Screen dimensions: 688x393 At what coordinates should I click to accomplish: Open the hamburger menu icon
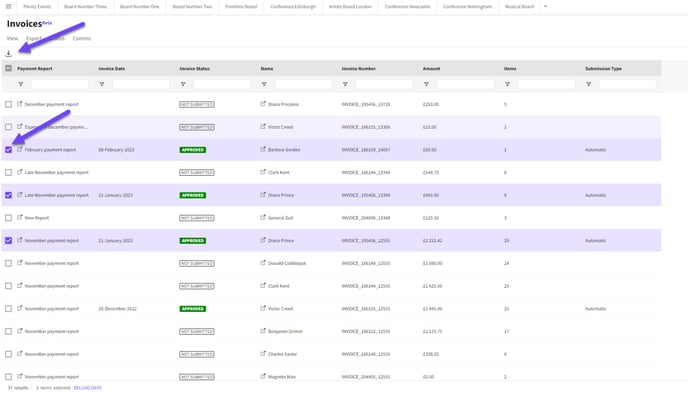[8, 7]
